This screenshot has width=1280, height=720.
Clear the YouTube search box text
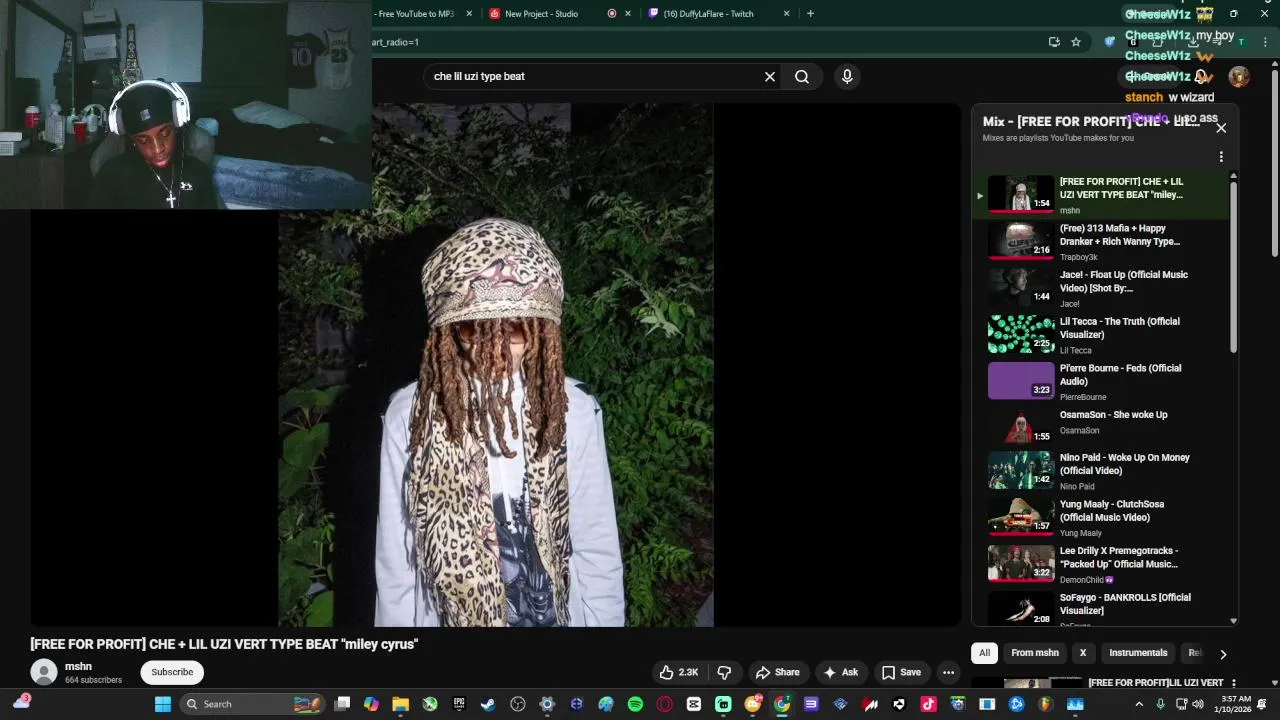770,76
